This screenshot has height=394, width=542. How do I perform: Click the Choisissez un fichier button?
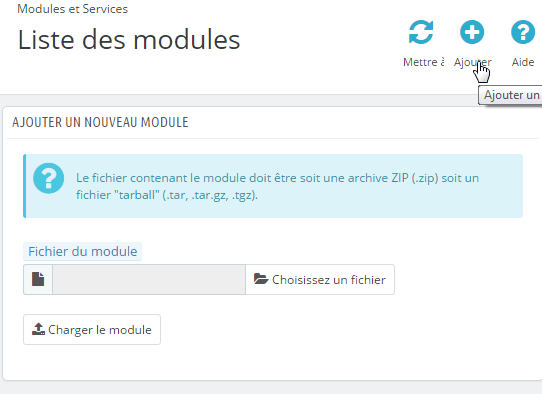(320, 280)
